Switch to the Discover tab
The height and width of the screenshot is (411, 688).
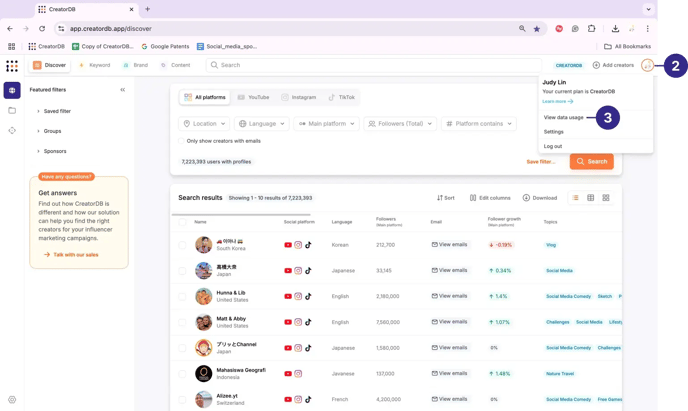pyautogui.click(x=50, y=65)
